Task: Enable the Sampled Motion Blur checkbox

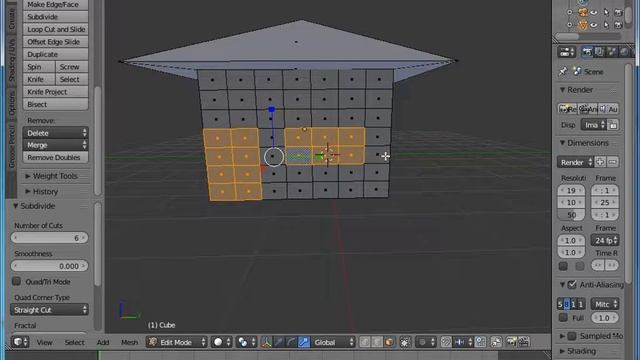Action: coord(572,336)
